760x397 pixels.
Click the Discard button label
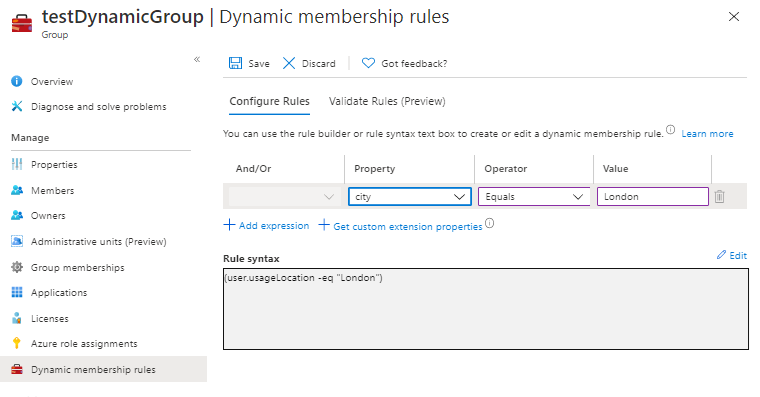click(x=318, y=64)
